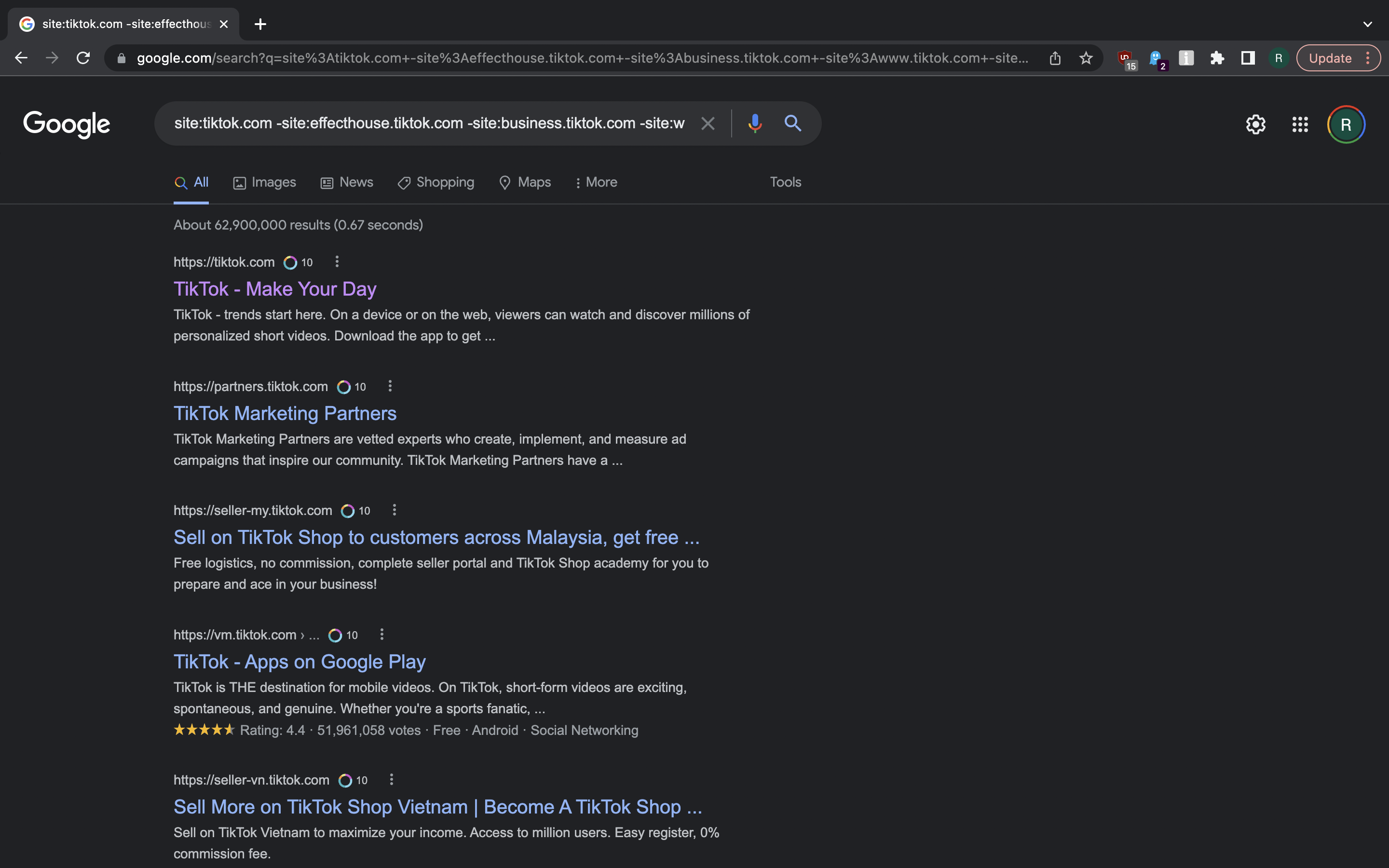The width and height of the screenshot is (1389, 868).
Task: Open TikTok - Make Your Day result
Action: click(275, 289)
